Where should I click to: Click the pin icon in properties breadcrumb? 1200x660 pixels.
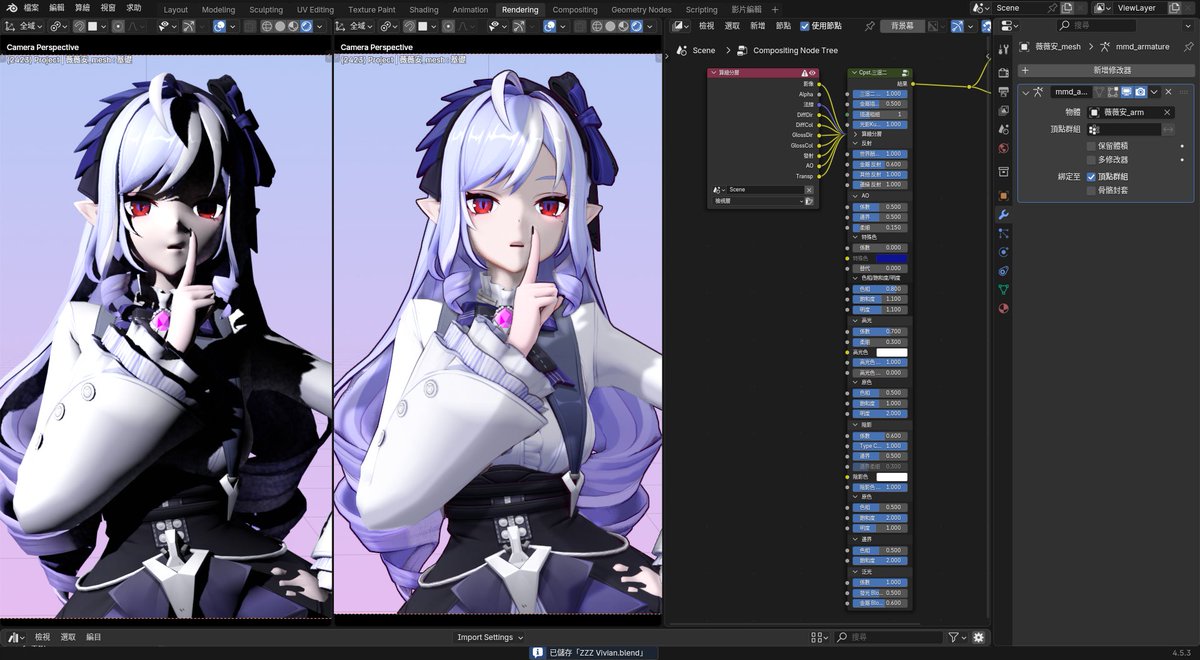pos(1187,46)
